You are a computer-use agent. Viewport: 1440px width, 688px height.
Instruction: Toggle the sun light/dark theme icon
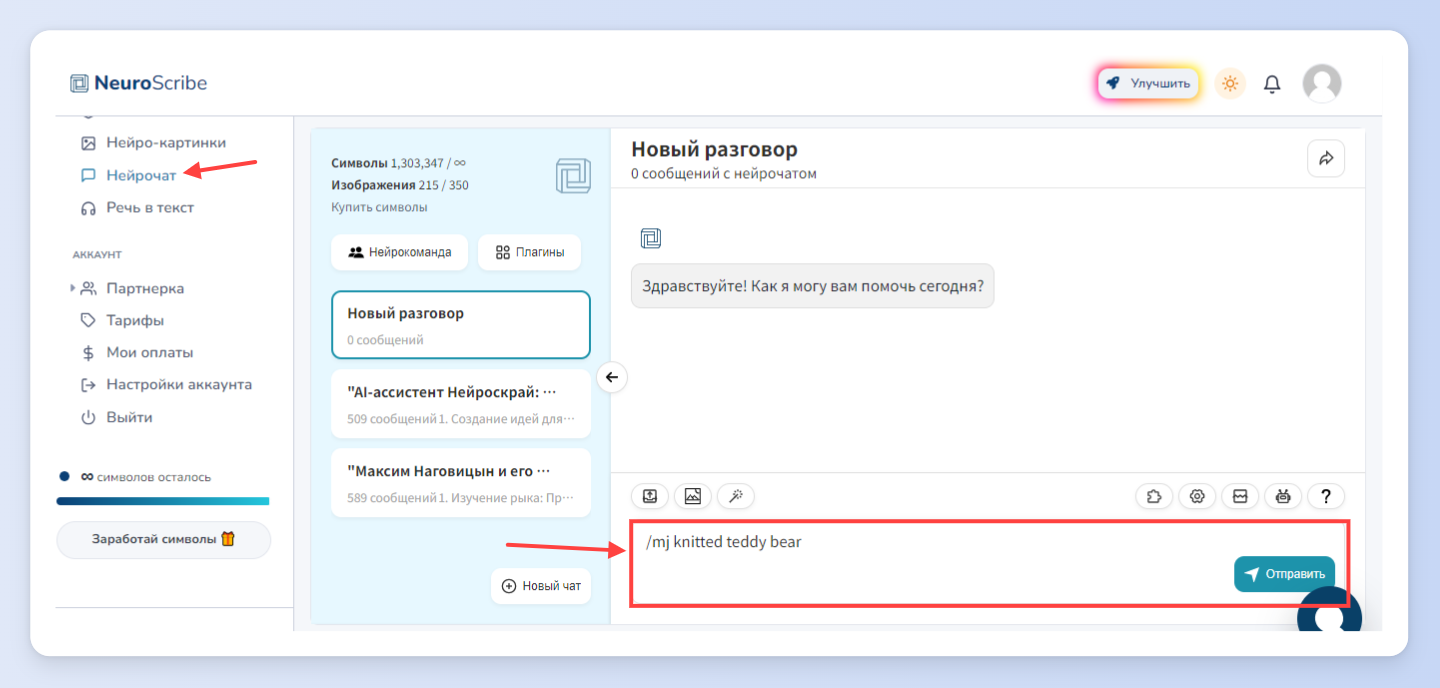1230,84
